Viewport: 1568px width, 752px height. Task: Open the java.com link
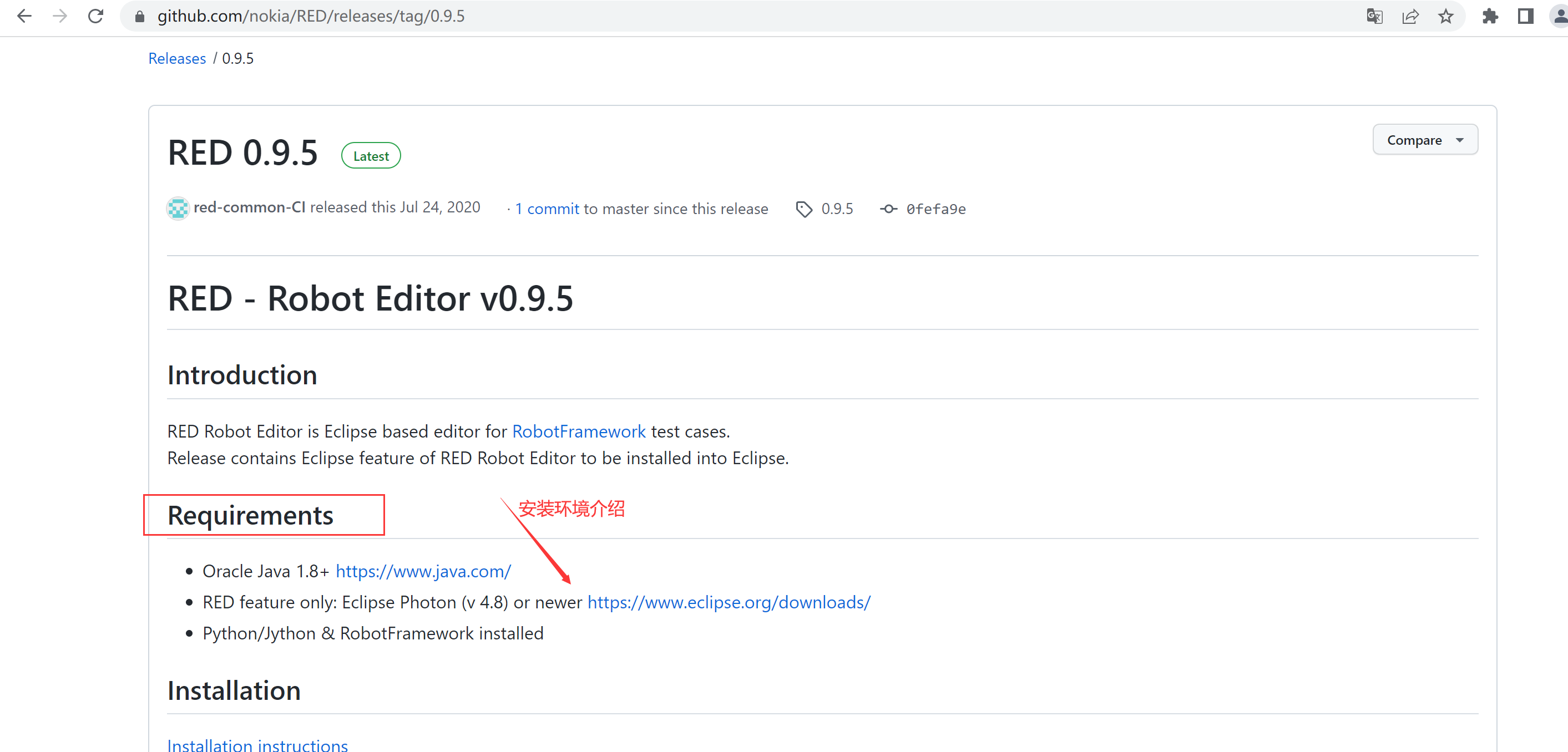(423, 571)
